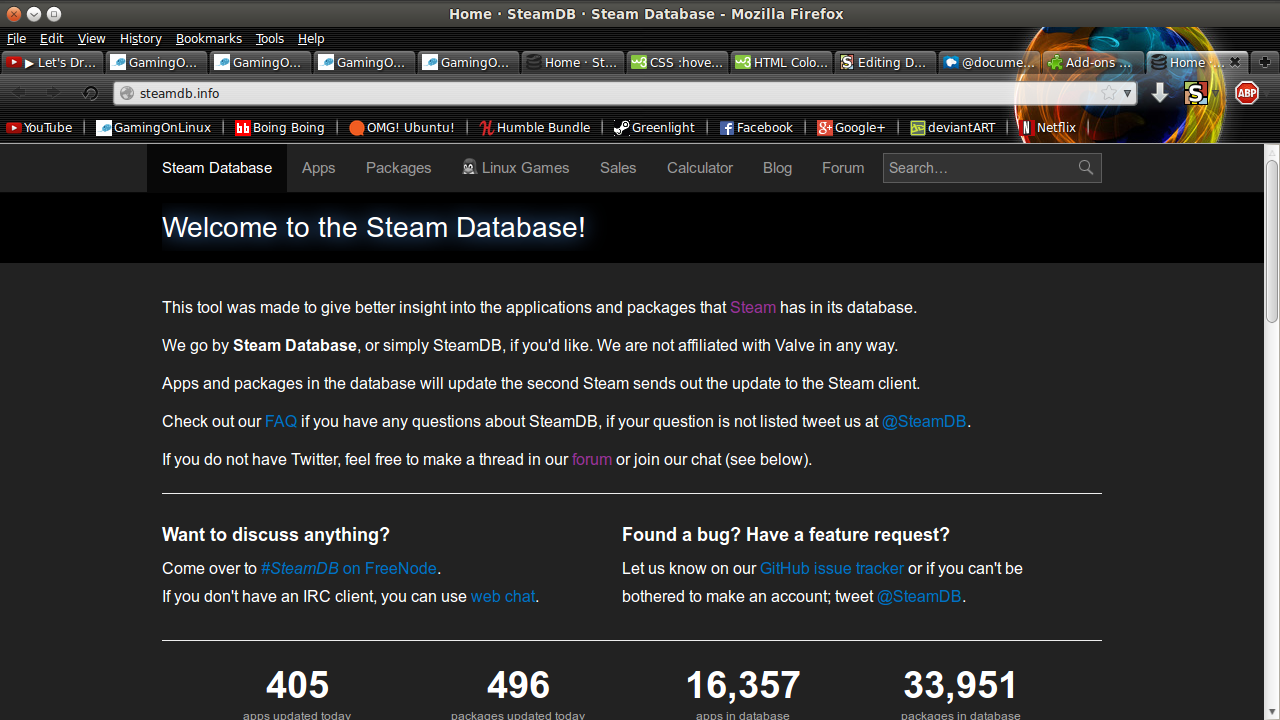Open the deviantART bookmark
This screenshot has height=720, width=1280.
point(953,127)
